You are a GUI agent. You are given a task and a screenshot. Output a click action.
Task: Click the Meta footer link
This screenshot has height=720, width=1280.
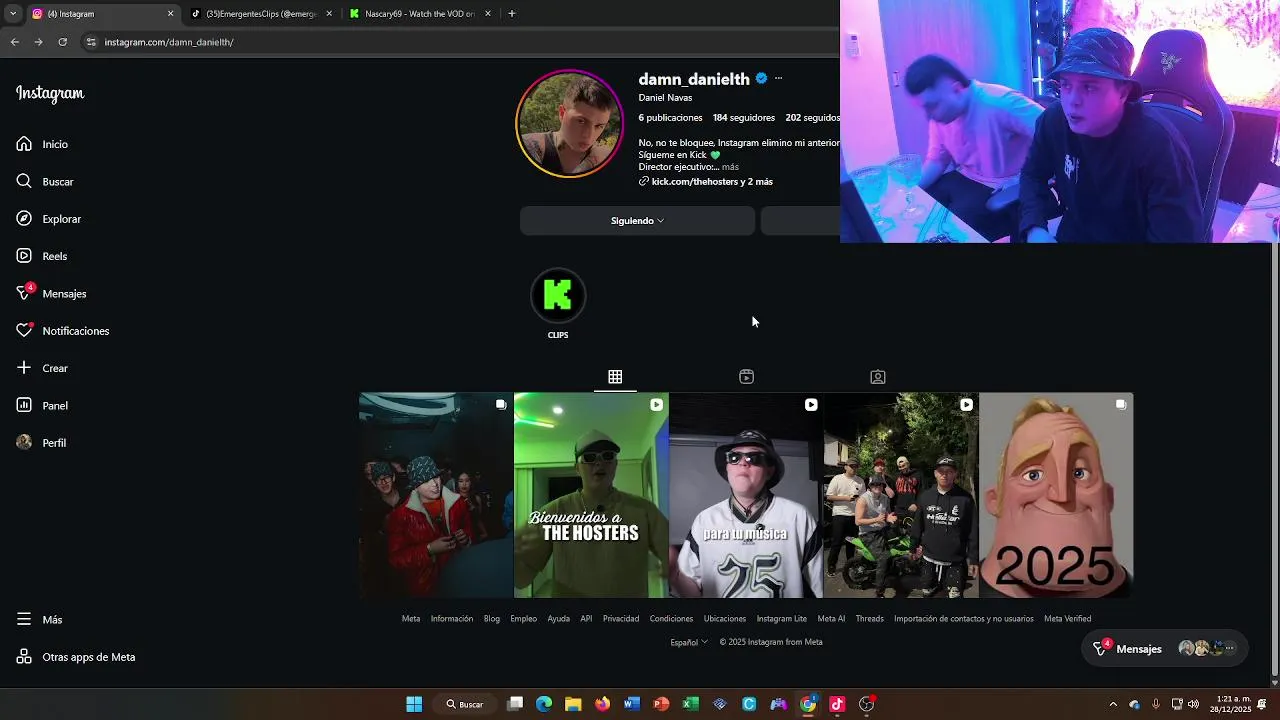pyautogui.click(x=411, y=619)
